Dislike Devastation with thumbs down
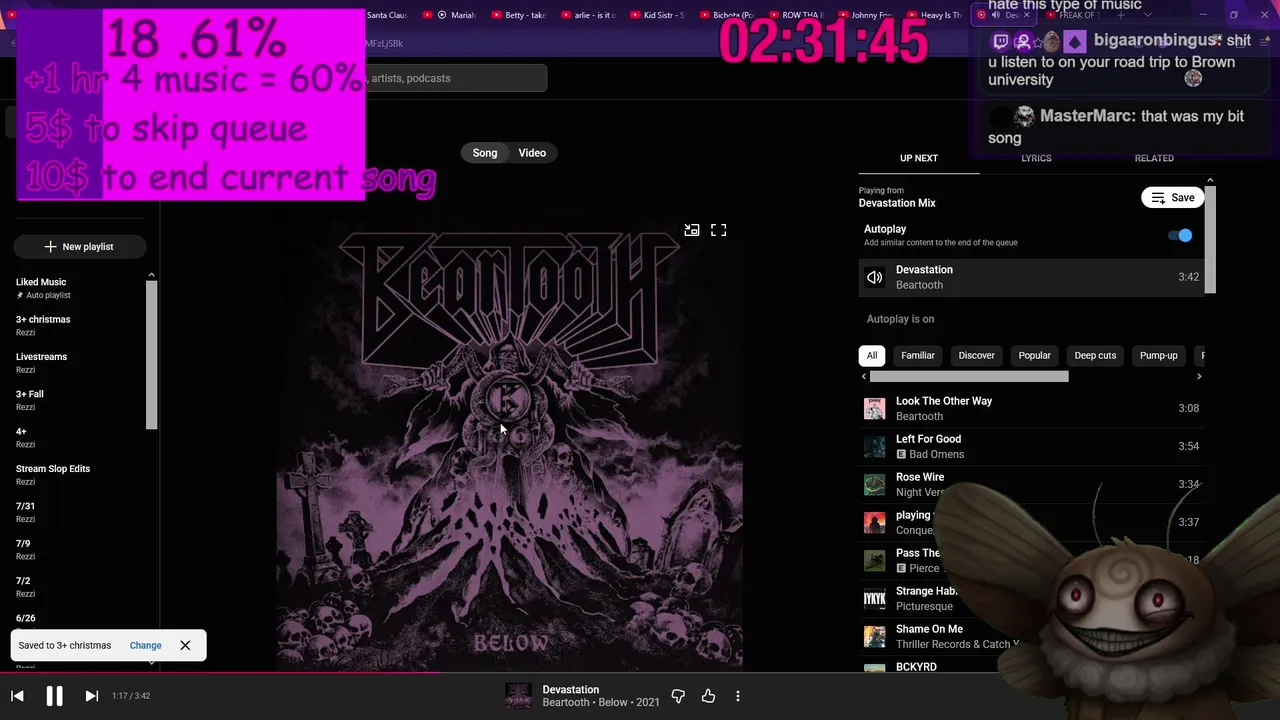1280x720 pixels. [x=678, y=696]
